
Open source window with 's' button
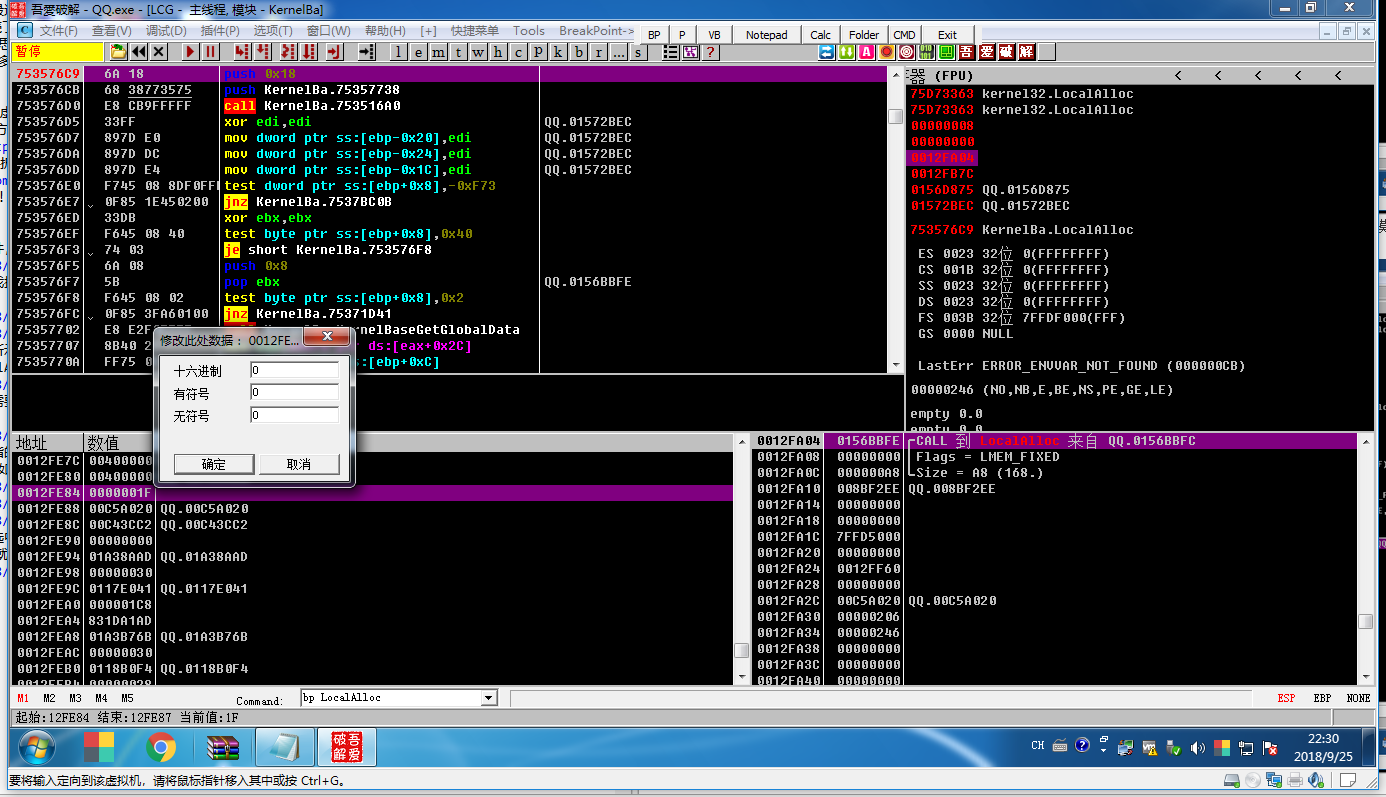click(638, 51)
